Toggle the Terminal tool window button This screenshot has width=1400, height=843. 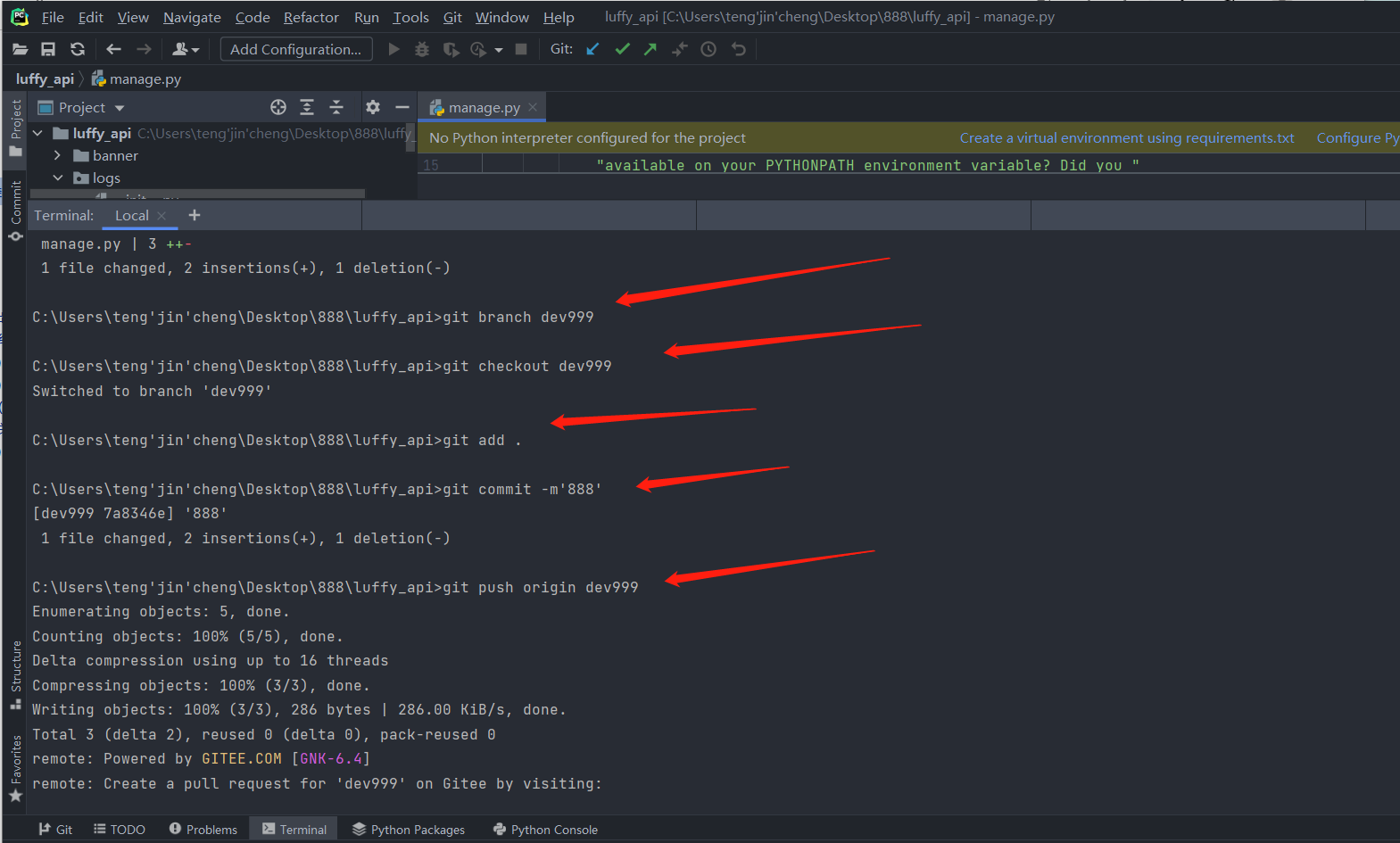click(x=294, y=830)
